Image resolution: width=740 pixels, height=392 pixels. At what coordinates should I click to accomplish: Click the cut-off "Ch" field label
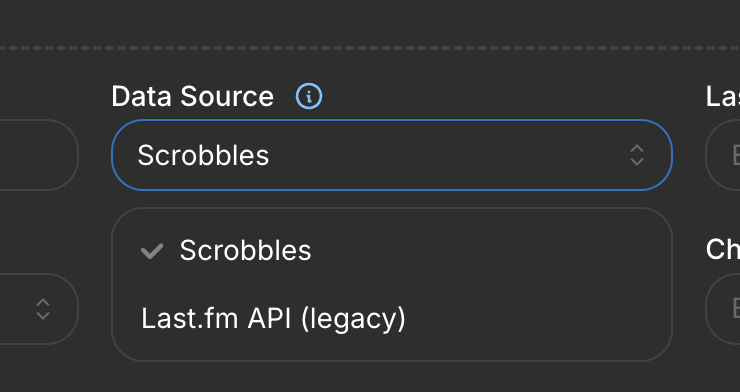[x=723, y=250]
